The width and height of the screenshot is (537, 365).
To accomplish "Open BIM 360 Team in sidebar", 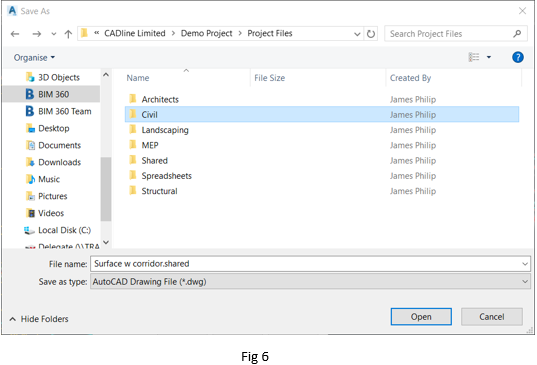I will pyautogui.click(x=59, y=111).
